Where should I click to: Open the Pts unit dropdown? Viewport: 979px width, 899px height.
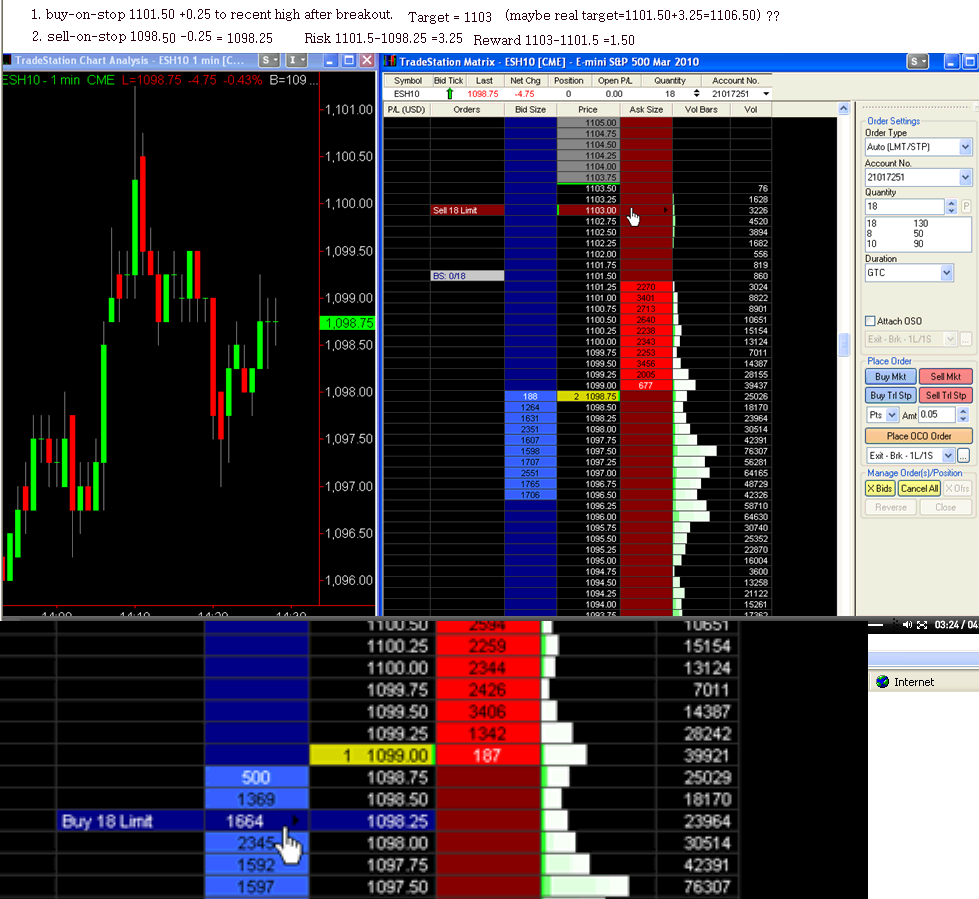(x=892, y=415)
